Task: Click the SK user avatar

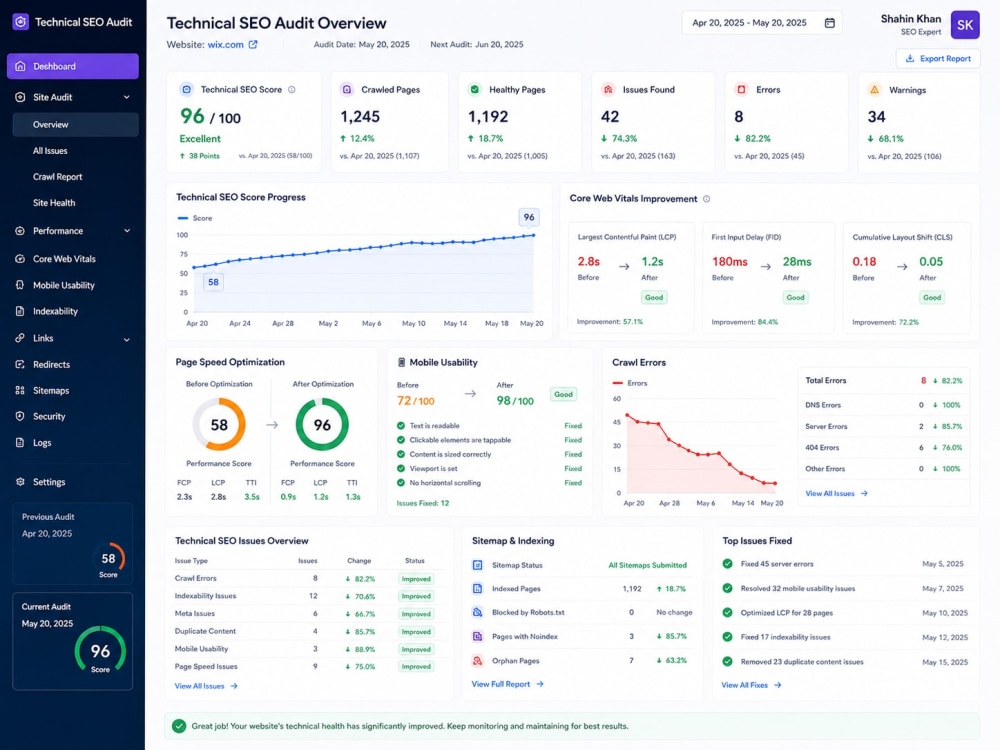Action: (x=965, y=25)
